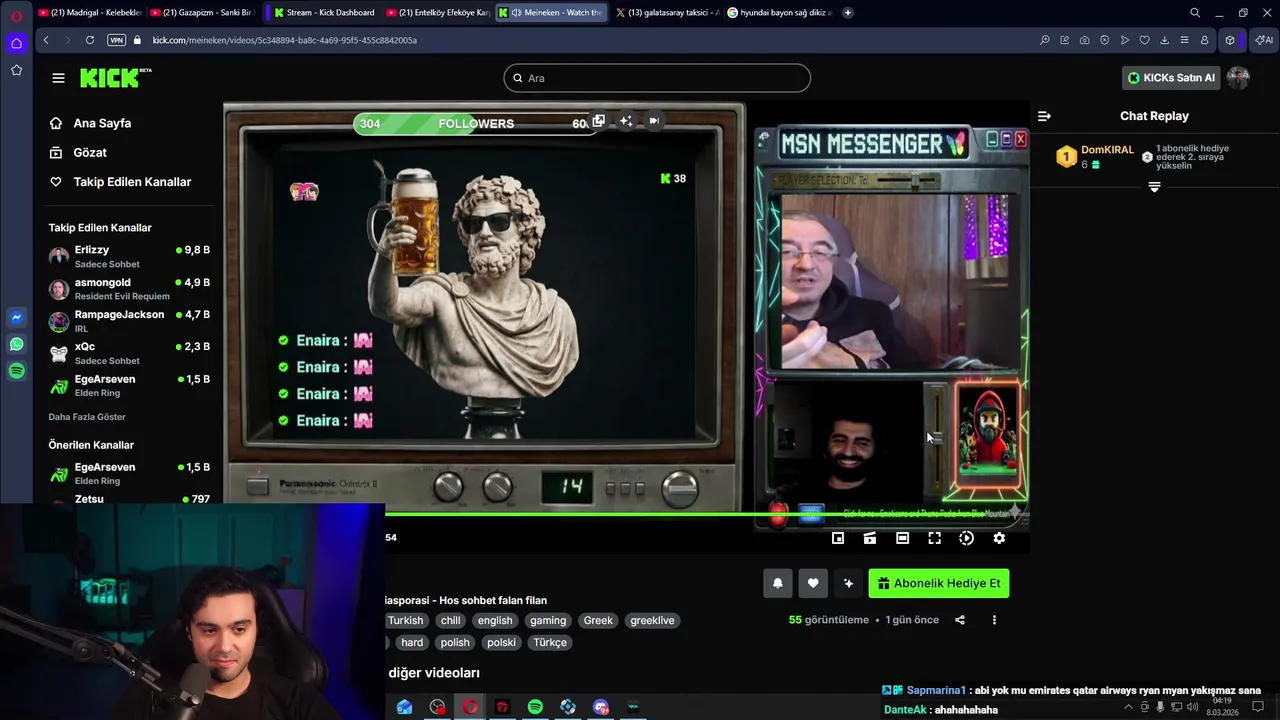Switch to Gazapizm browser tab
Image resolution: width=1280 pixels, height=720 pixels.
click(202, 13)
